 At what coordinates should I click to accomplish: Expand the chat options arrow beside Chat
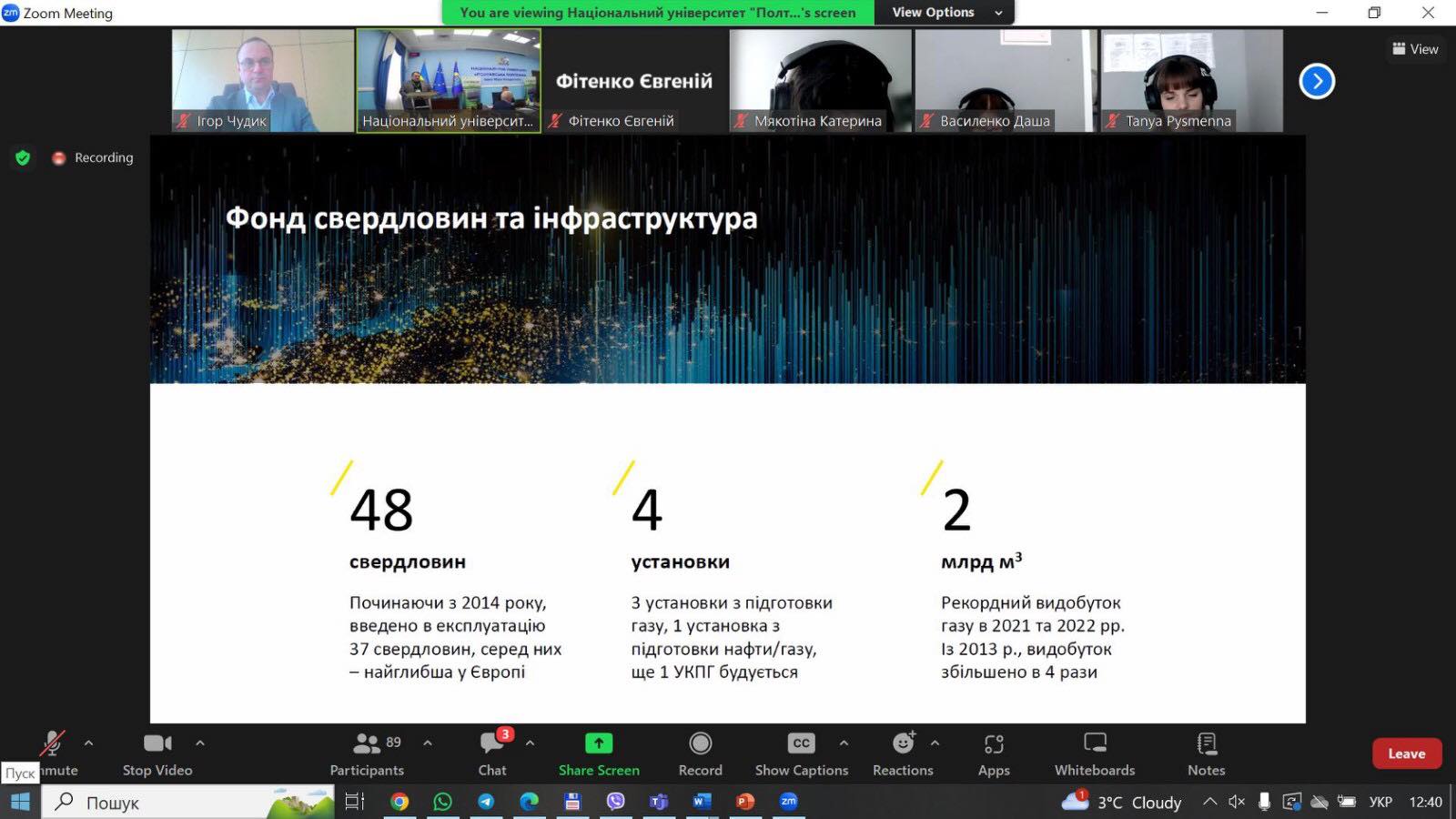(x=530, y=743)
